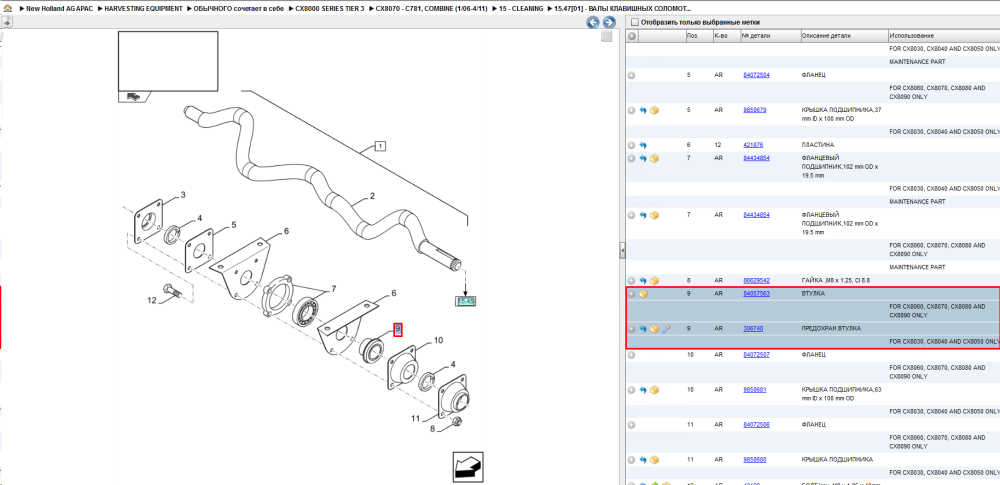Show replacement arrow for part 9858679

pyautogui.click(x=643, y=110)
